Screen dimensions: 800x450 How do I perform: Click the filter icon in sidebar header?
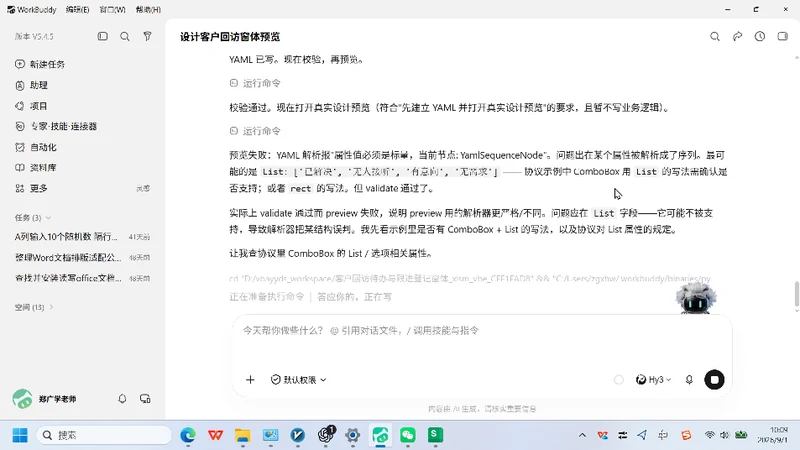click(147, 36)
